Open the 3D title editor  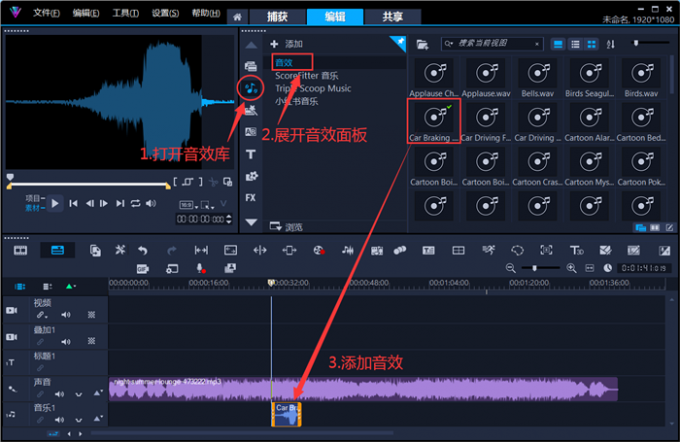(x=576, y=250)
